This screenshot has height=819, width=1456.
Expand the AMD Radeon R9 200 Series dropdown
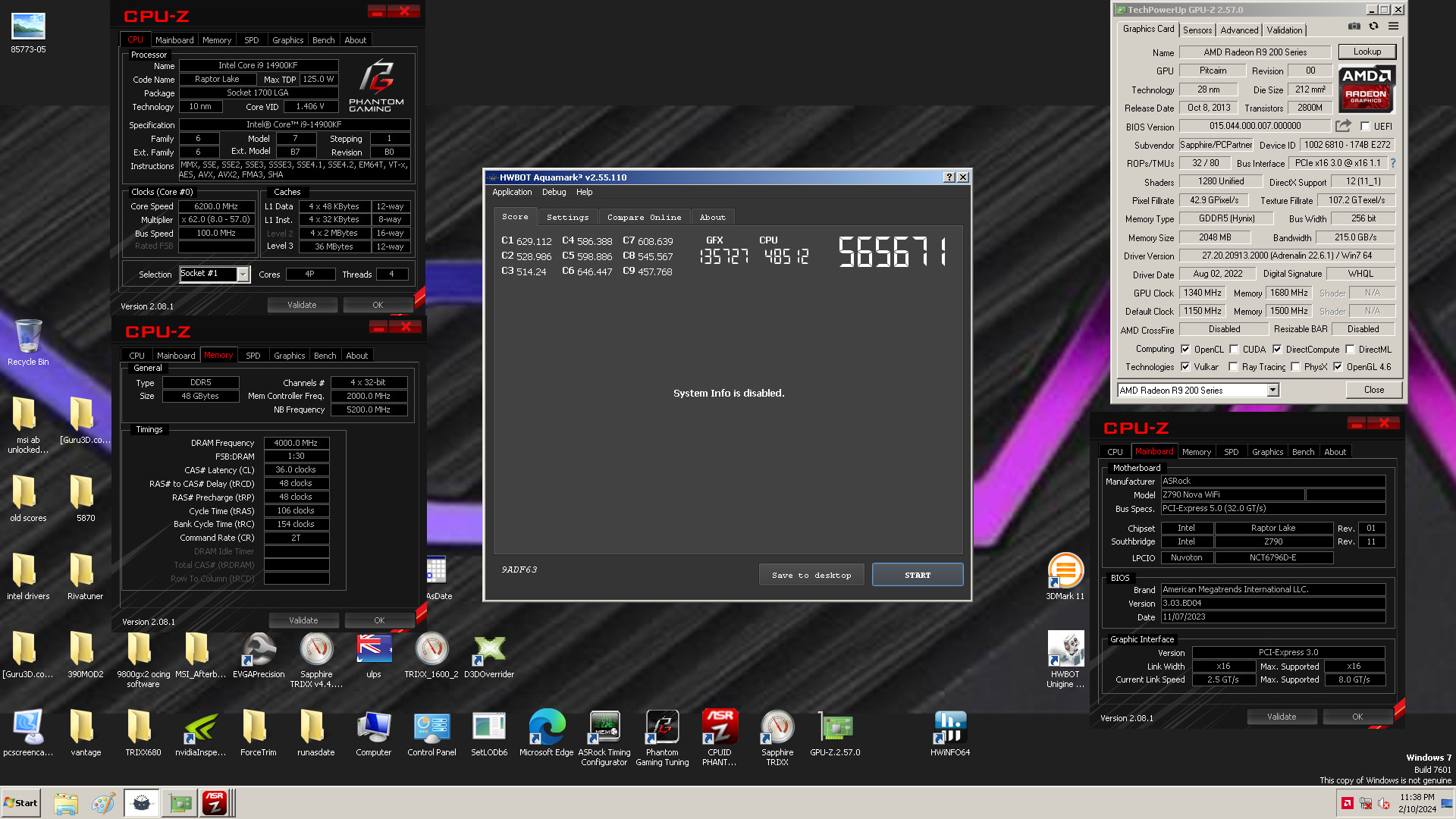[1273, 390]
